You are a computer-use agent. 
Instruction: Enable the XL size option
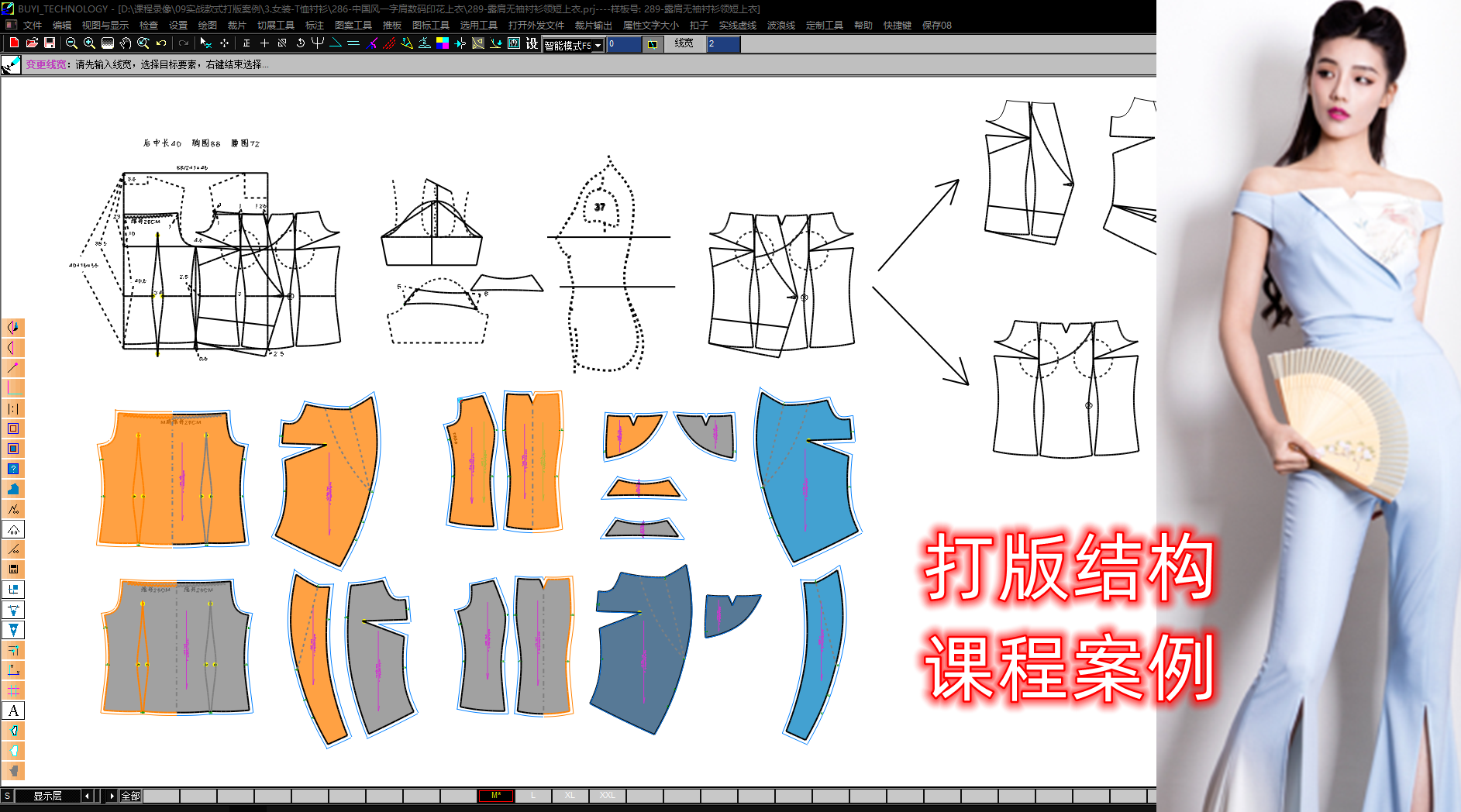[570, 796]
